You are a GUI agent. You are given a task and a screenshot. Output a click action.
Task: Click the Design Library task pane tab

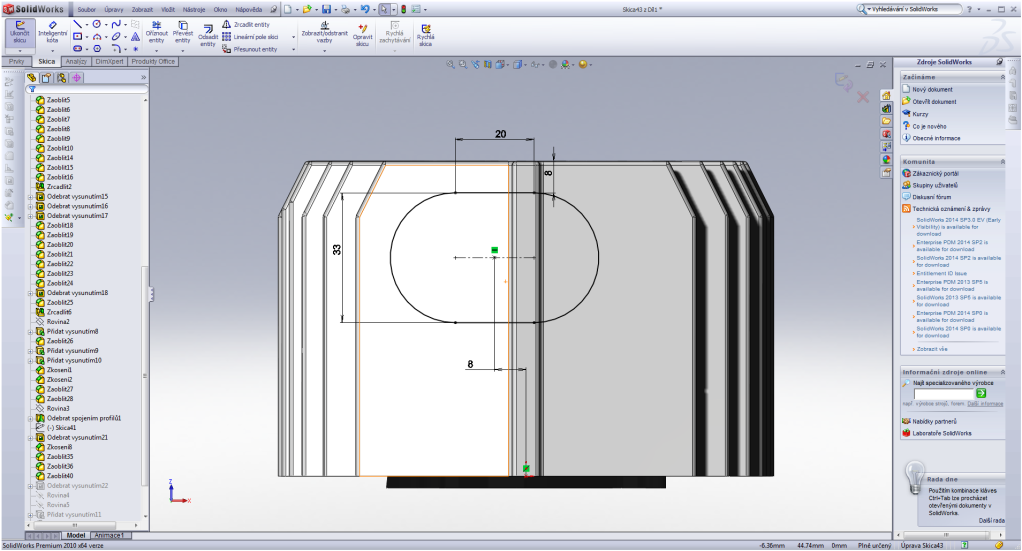tap(886, 108)
